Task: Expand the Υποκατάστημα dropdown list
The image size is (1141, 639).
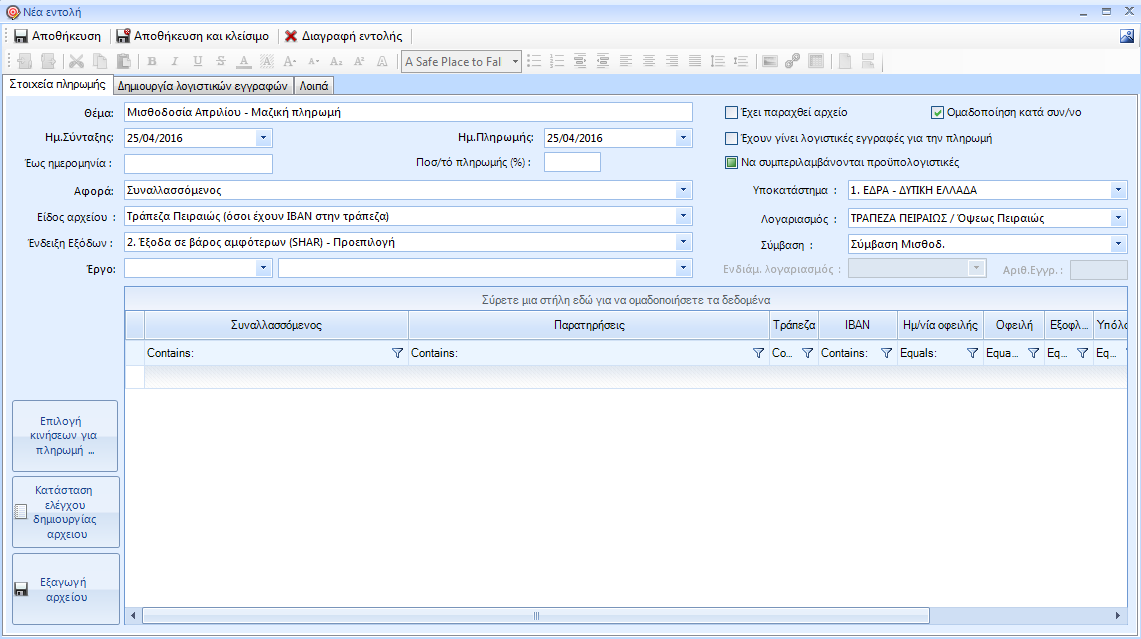Action: pos(1118,190)
